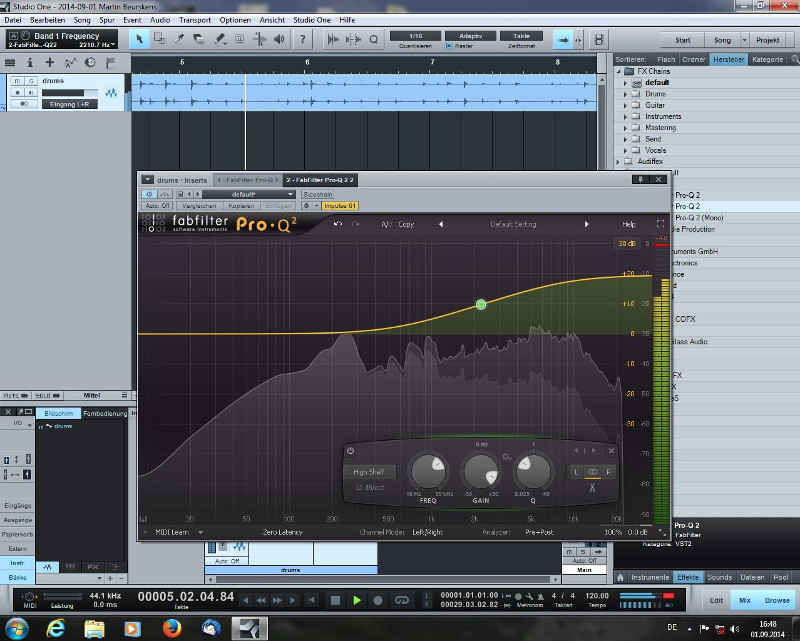Expand the Guitar folder in browser
The width and height of the screenshot is (800, 641).
626,105
